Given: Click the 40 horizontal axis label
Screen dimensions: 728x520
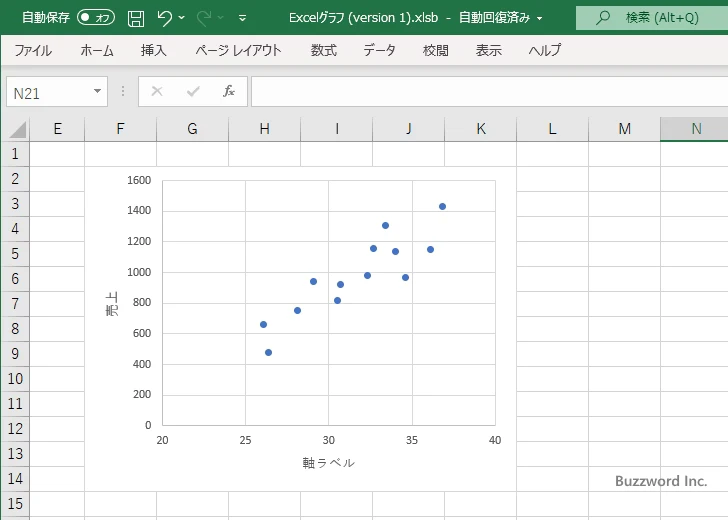Looking at the screenshot, I should 495,440.
